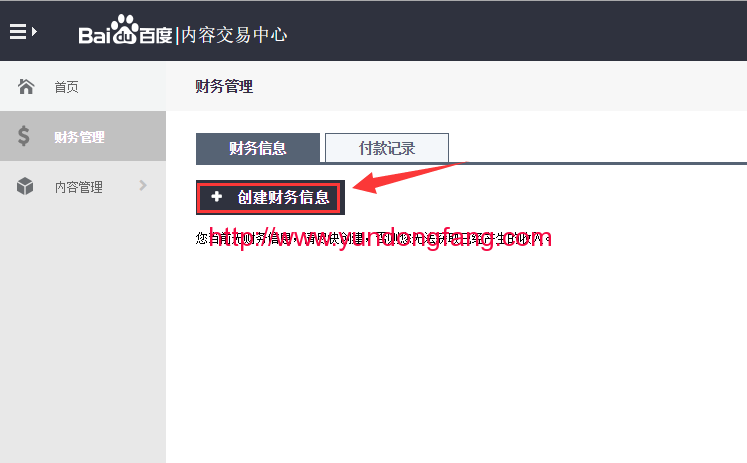
Task: Click the dollar sign finance icon
Action: click(x=23, y=136)
